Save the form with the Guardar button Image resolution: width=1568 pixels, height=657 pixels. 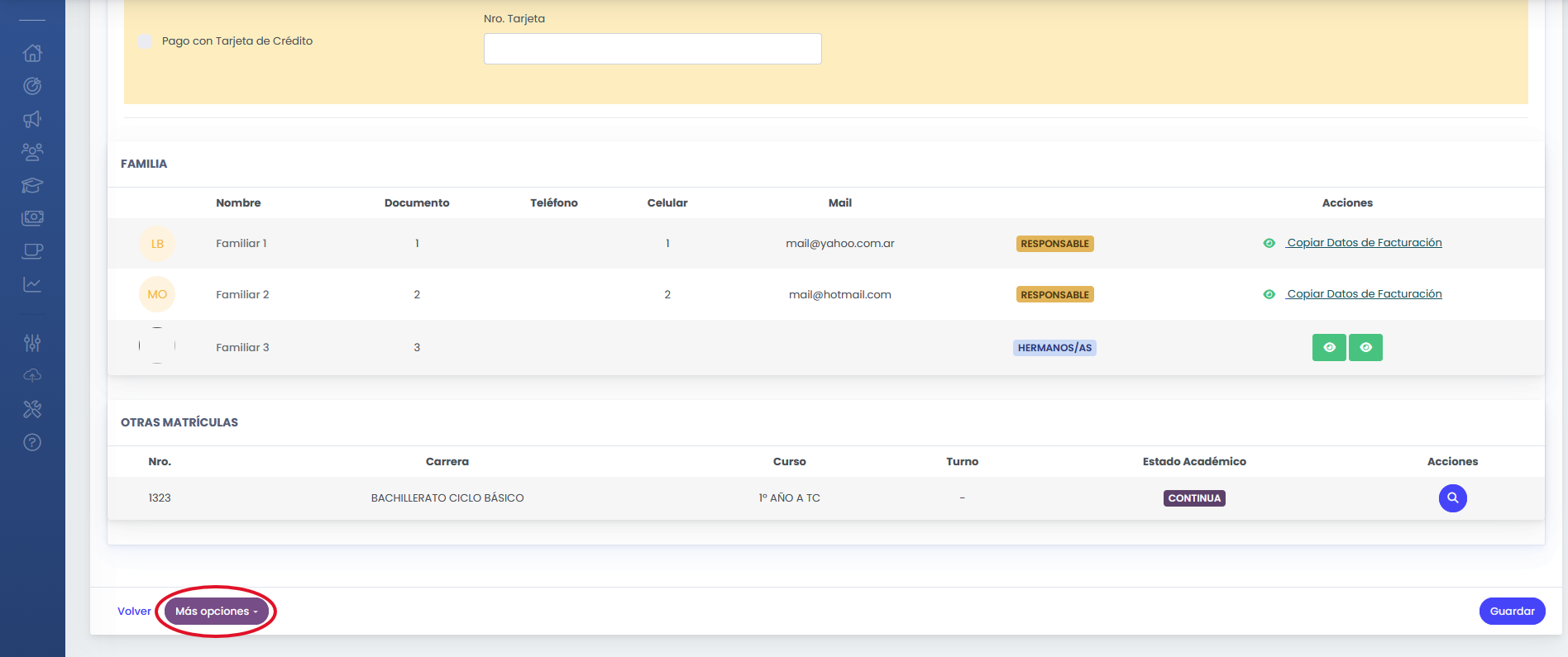click(x=1512, y=612)
